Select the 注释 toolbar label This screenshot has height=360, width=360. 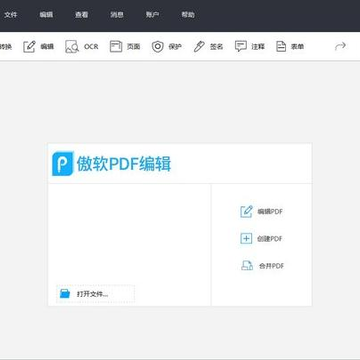258,47
